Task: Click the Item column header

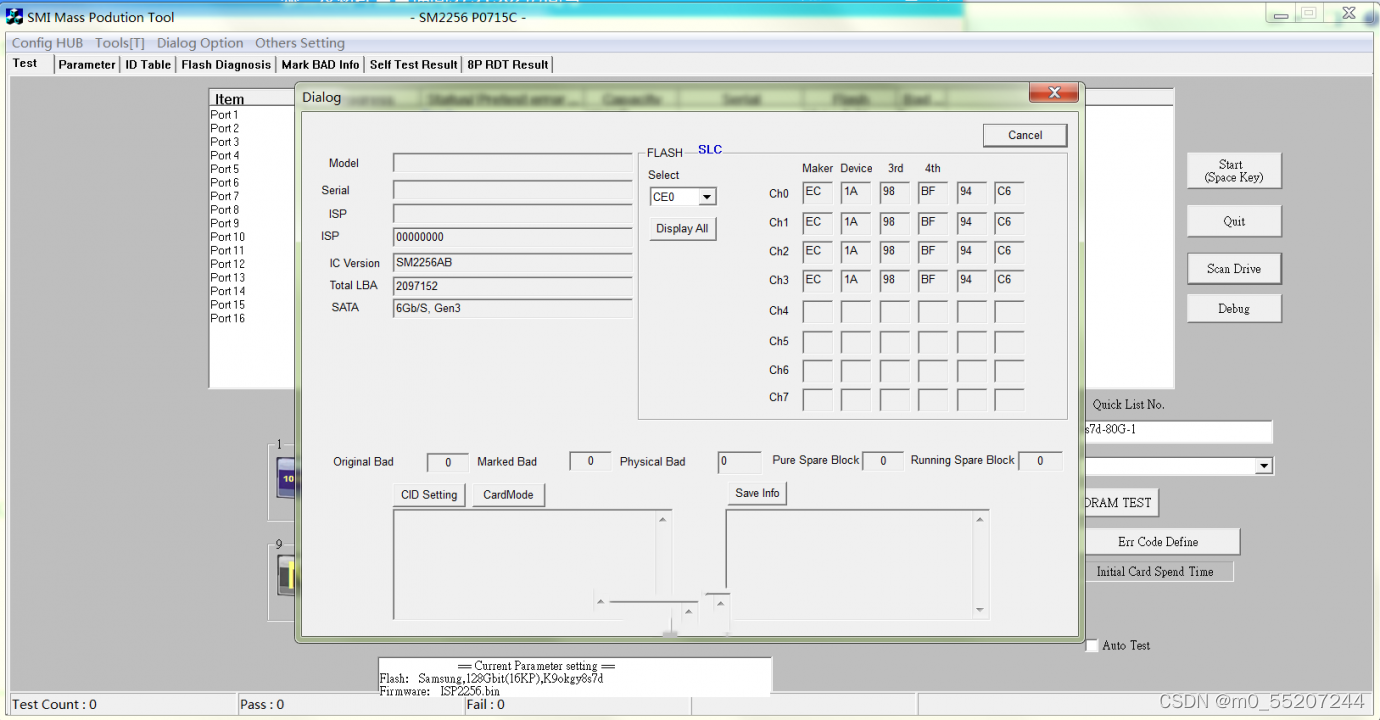Action: pos(230,98)
